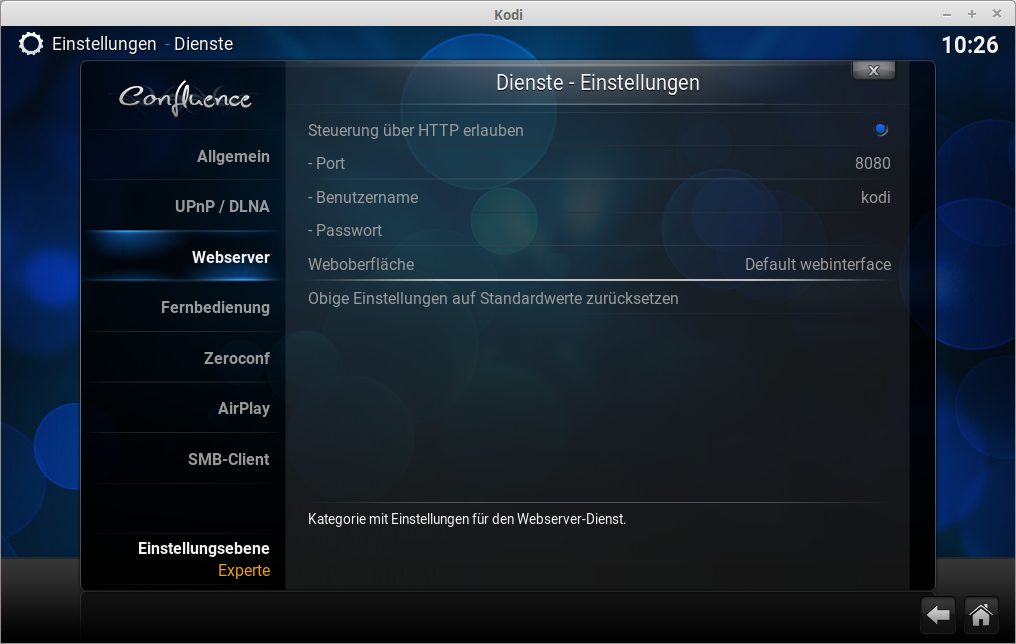Open the Weboberfläche webinterface selector

[x=598, y=264]
